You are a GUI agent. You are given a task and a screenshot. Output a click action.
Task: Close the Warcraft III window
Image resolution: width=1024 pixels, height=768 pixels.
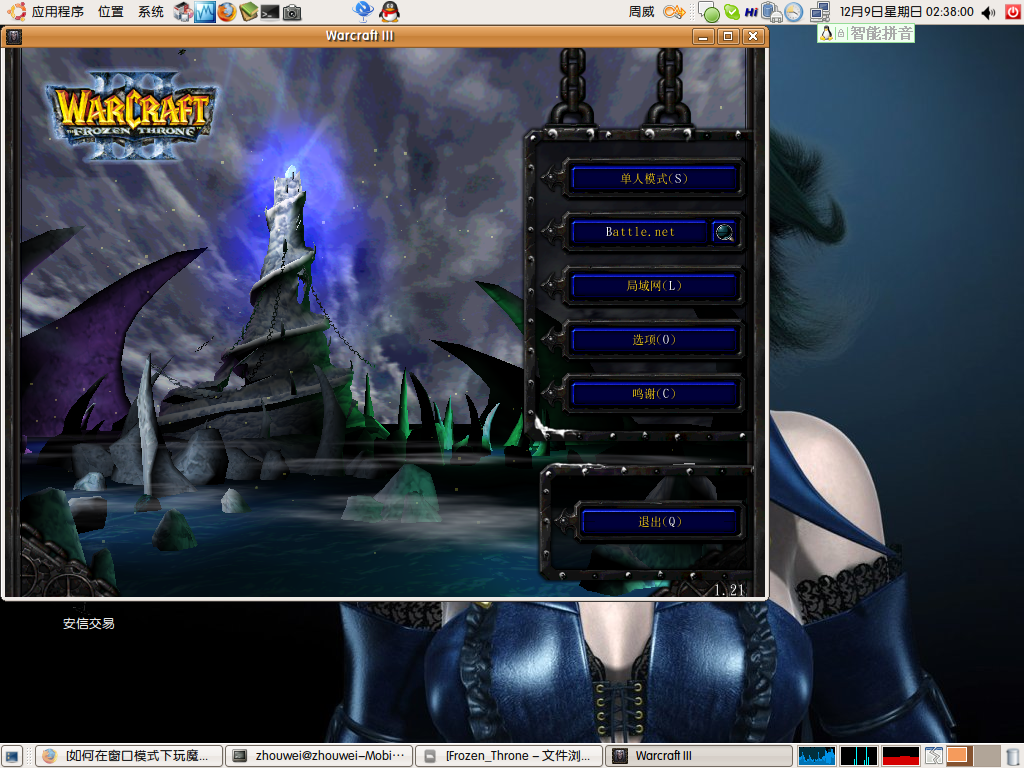pyautogui.click(x=753, y=37)
